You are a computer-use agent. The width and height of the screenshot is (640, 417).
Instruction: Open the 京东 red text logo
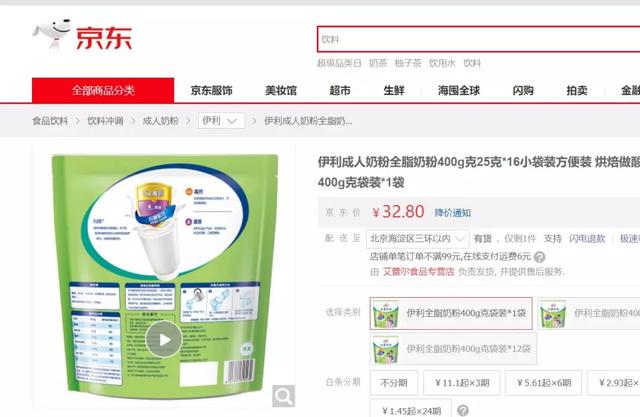104,38
